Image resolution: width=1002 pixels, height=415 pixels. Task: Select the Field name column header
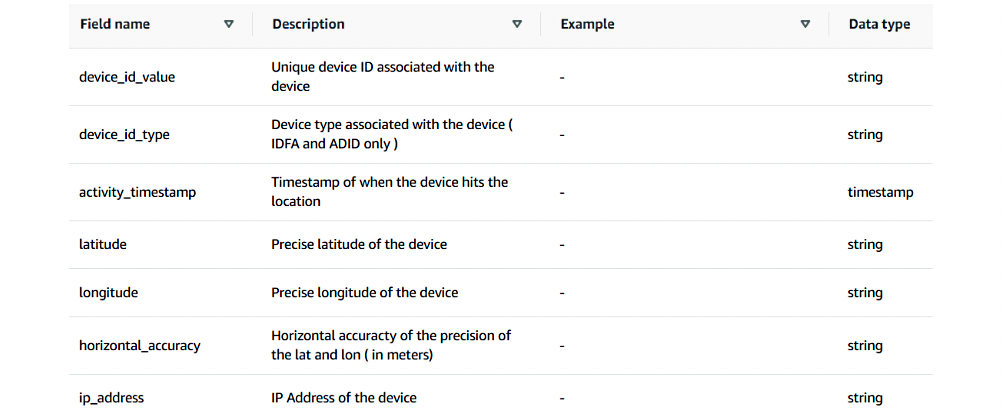(115, 24)
